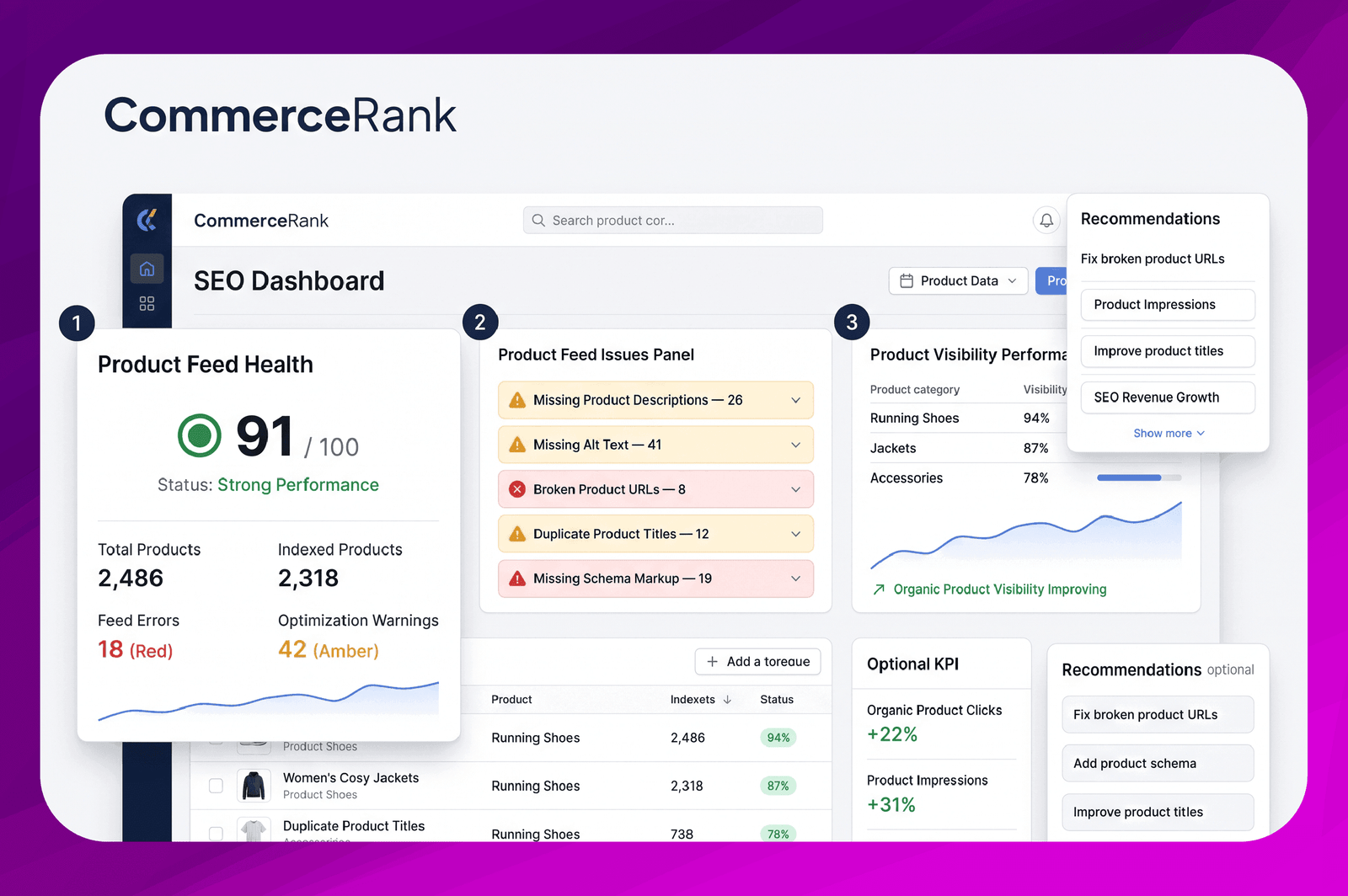Click the red error icon on Broken Product URLs

coord(517,489)
